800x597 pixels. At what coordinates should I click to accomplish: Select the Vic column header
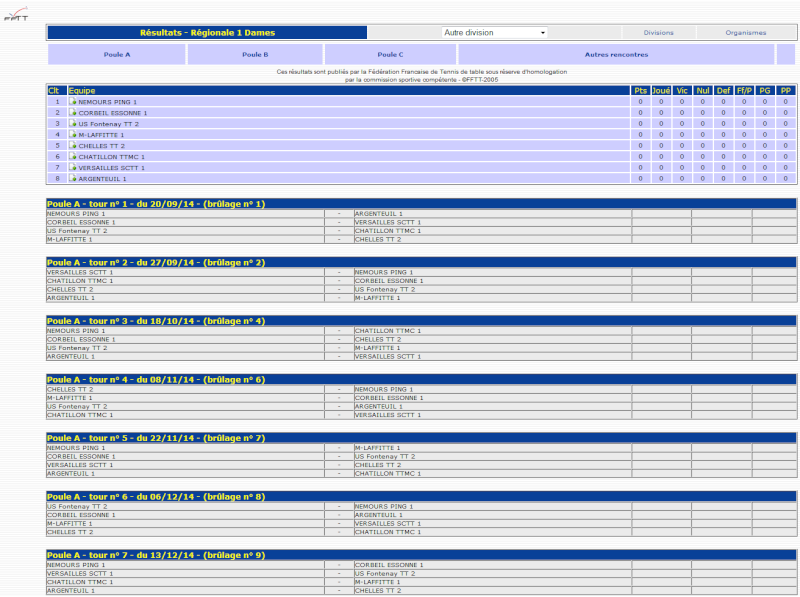coord(682,91)
